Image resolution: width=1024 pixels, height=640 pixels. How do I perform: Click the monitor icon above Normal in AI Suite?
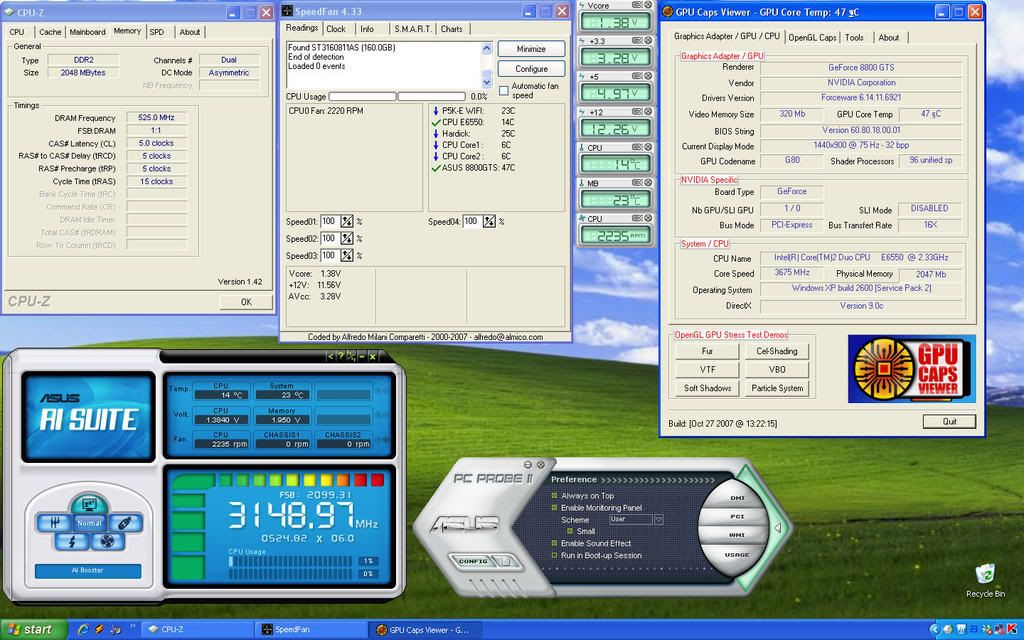[x=89, y=505]
